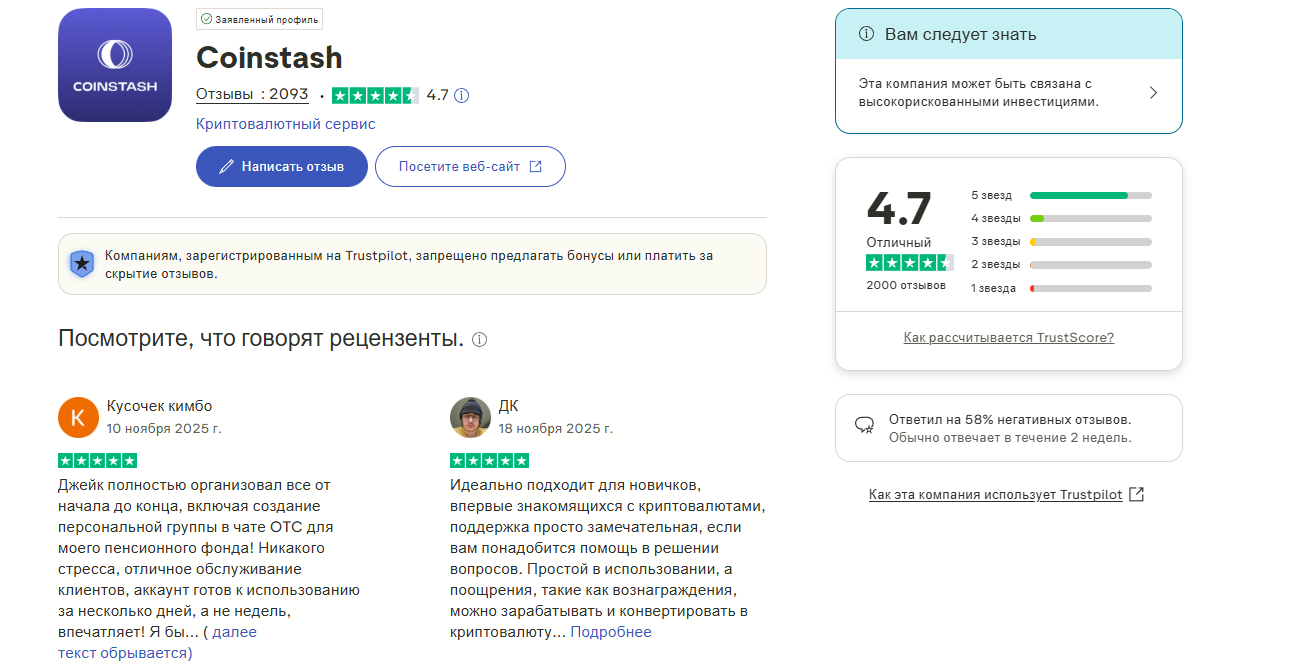Image resolution: width=1294 pixels, height=670 pixels.
Task: Click the info icon after «Посмотрите, что говорят рецензенты»
Action: (479, 340)
